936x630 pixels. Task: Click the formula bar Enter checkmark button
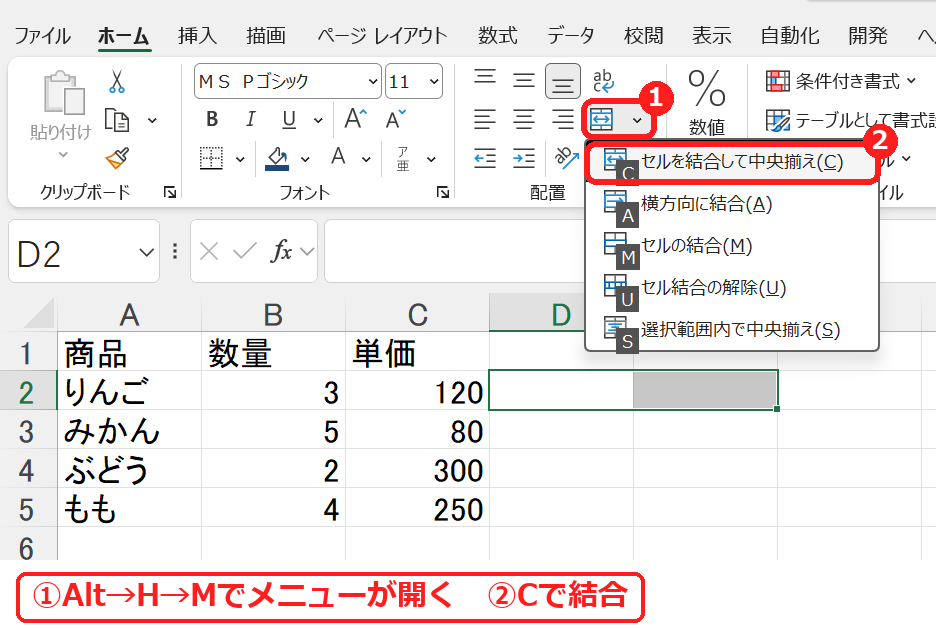coord(245,251)
